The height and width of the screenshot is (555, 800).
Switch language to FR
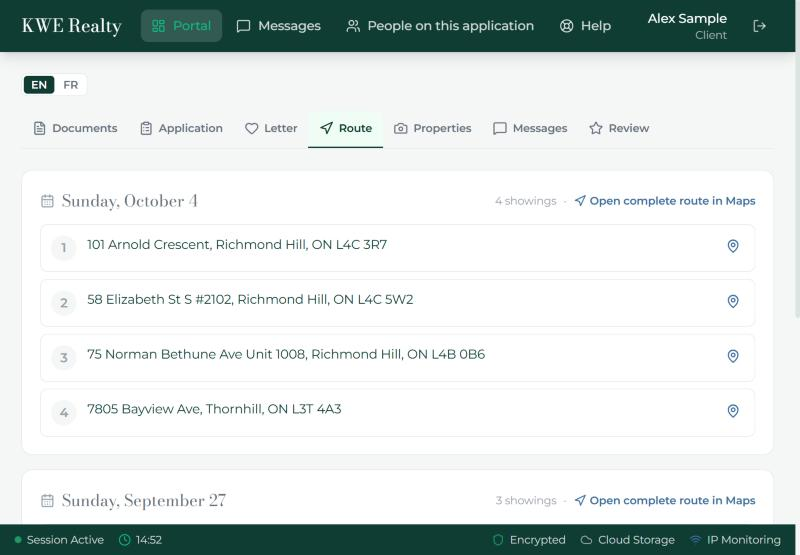(x=70, y=85)
